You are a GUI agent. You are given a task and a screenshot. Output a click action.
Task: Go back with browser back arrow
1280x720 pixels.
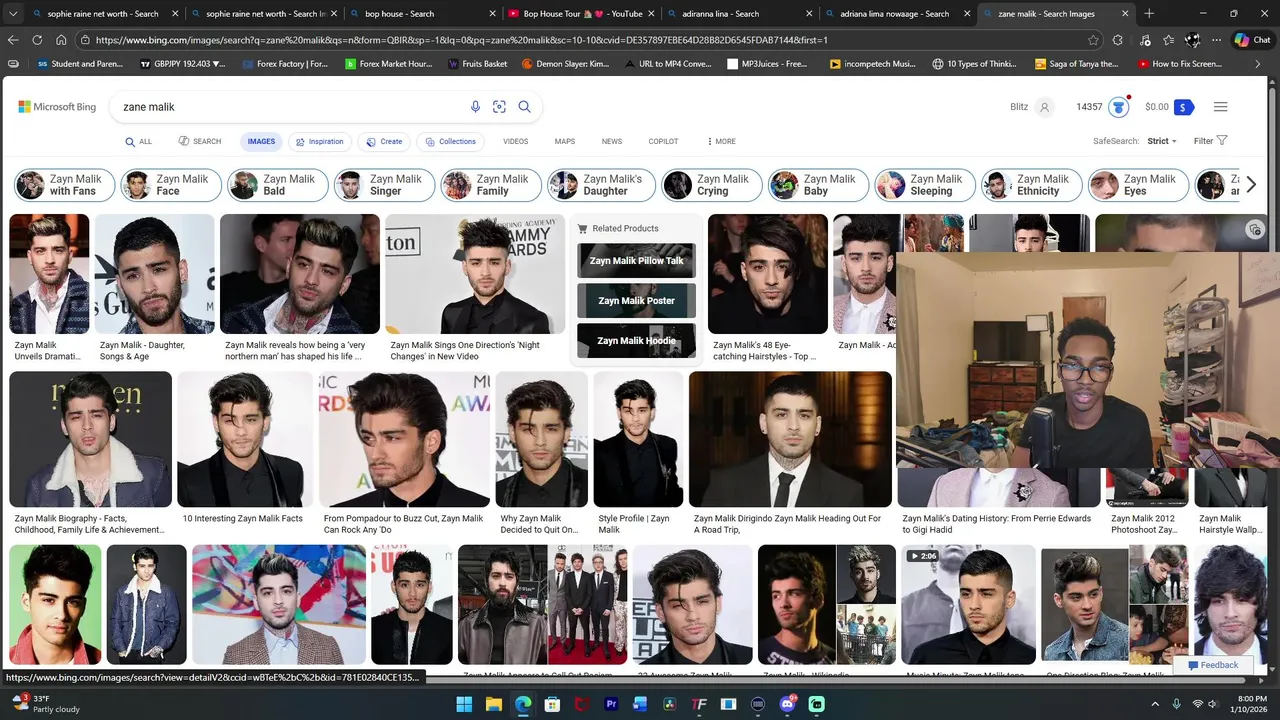[x=13, y=40]
